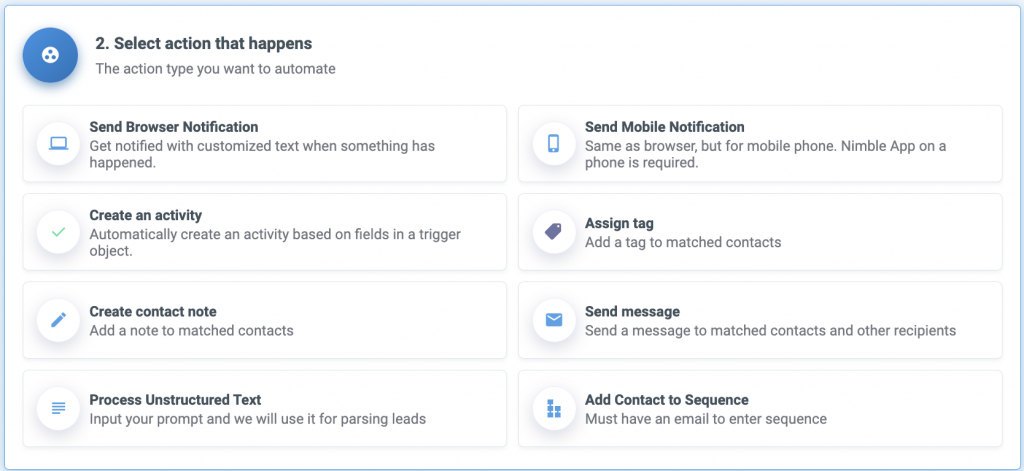Click the mobile phone icon
The width and height of the screenshot is (1024, 471).
coord(554,143)
